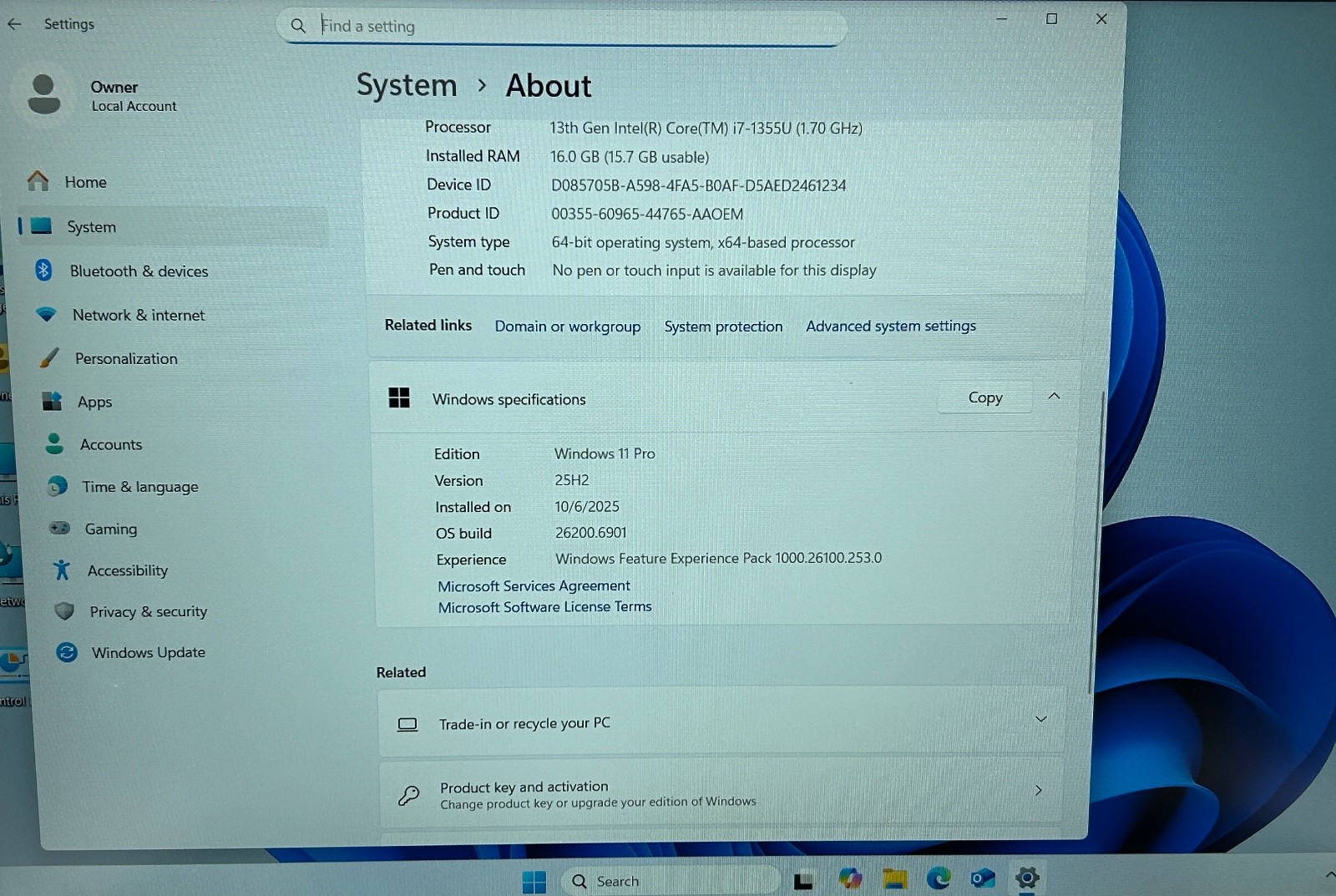Expand Trade-in or recycle your PC
The width and height of the screenshot is (1336, 896).
[x=1040, y=719]
